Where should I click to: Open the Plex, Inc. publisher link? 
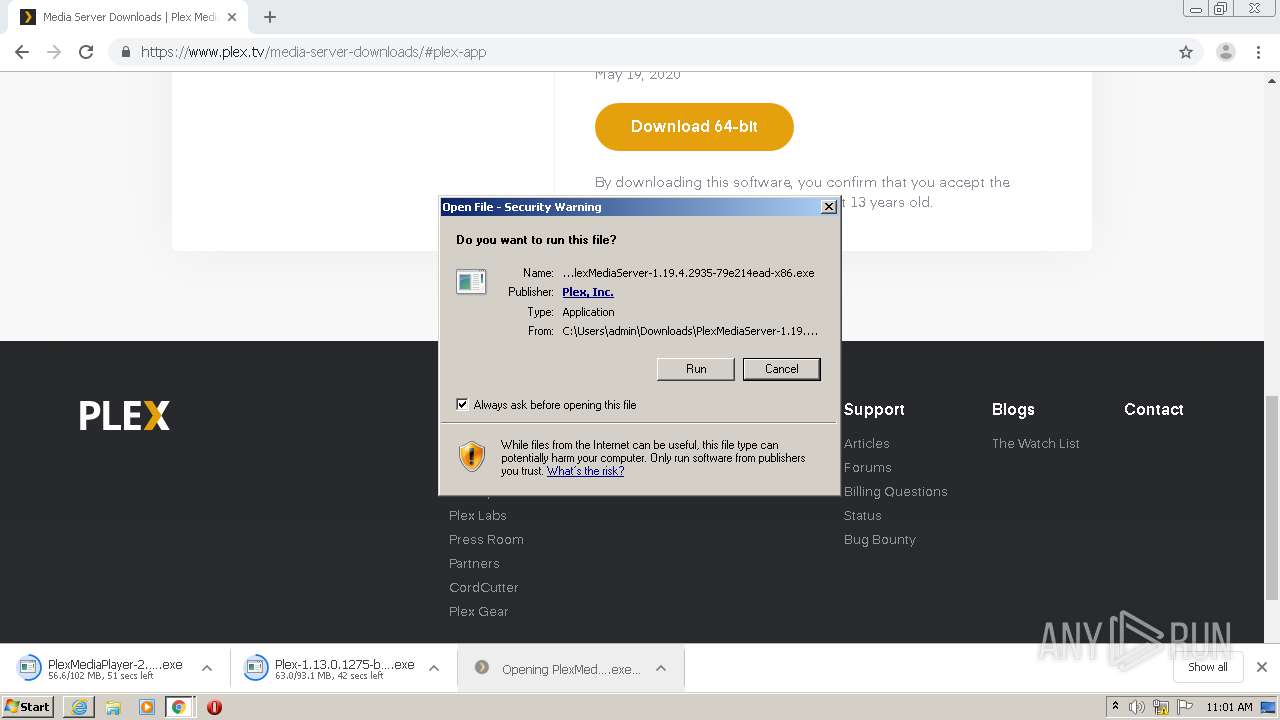(x=588, y=292)
